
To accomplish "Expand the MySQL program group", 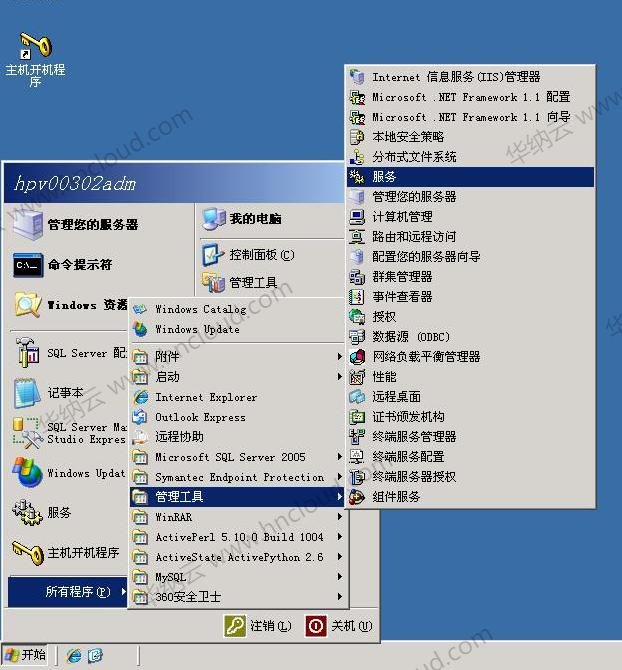I will pos(238,577).
